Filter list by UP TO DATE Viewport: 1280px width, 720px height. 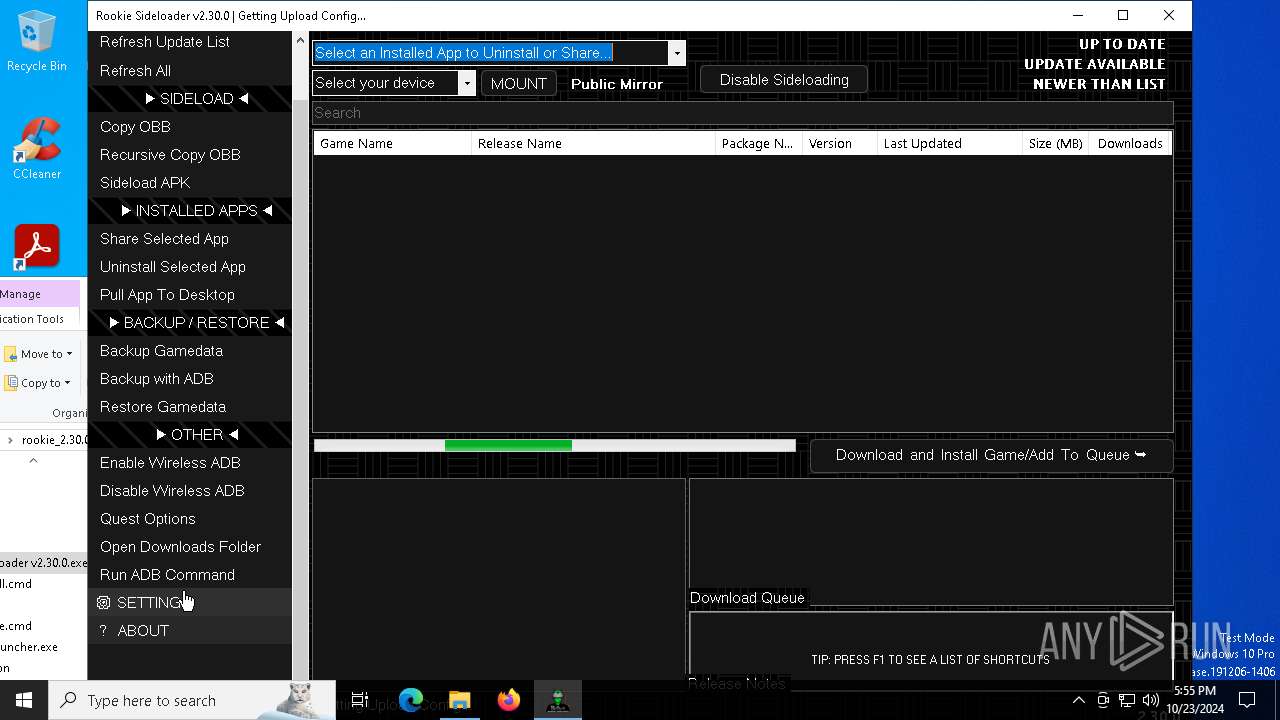(1122, 44)
